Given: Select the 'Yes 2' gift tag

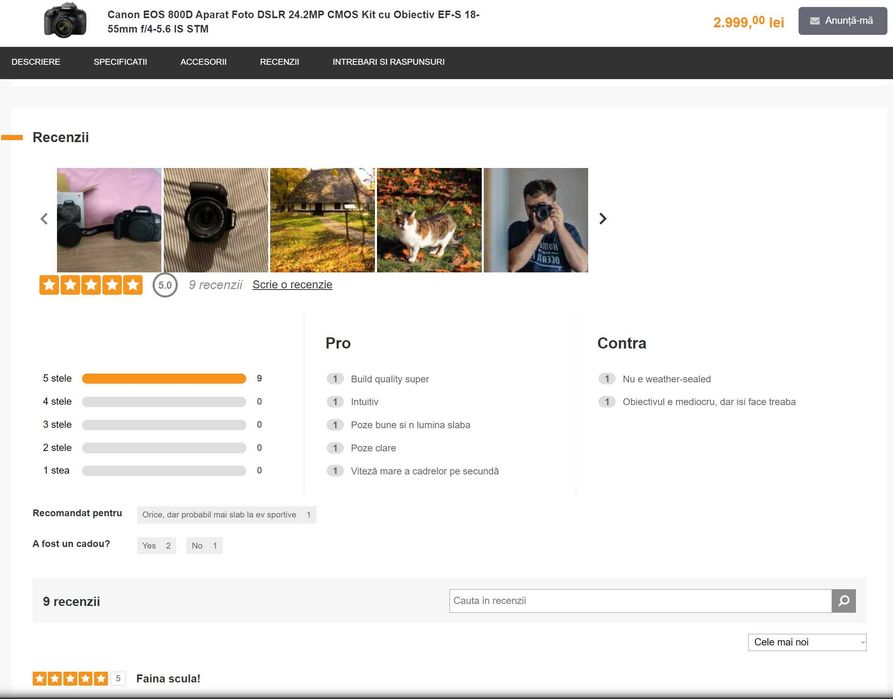Looking at the screenshot, I should click(157, 546).
